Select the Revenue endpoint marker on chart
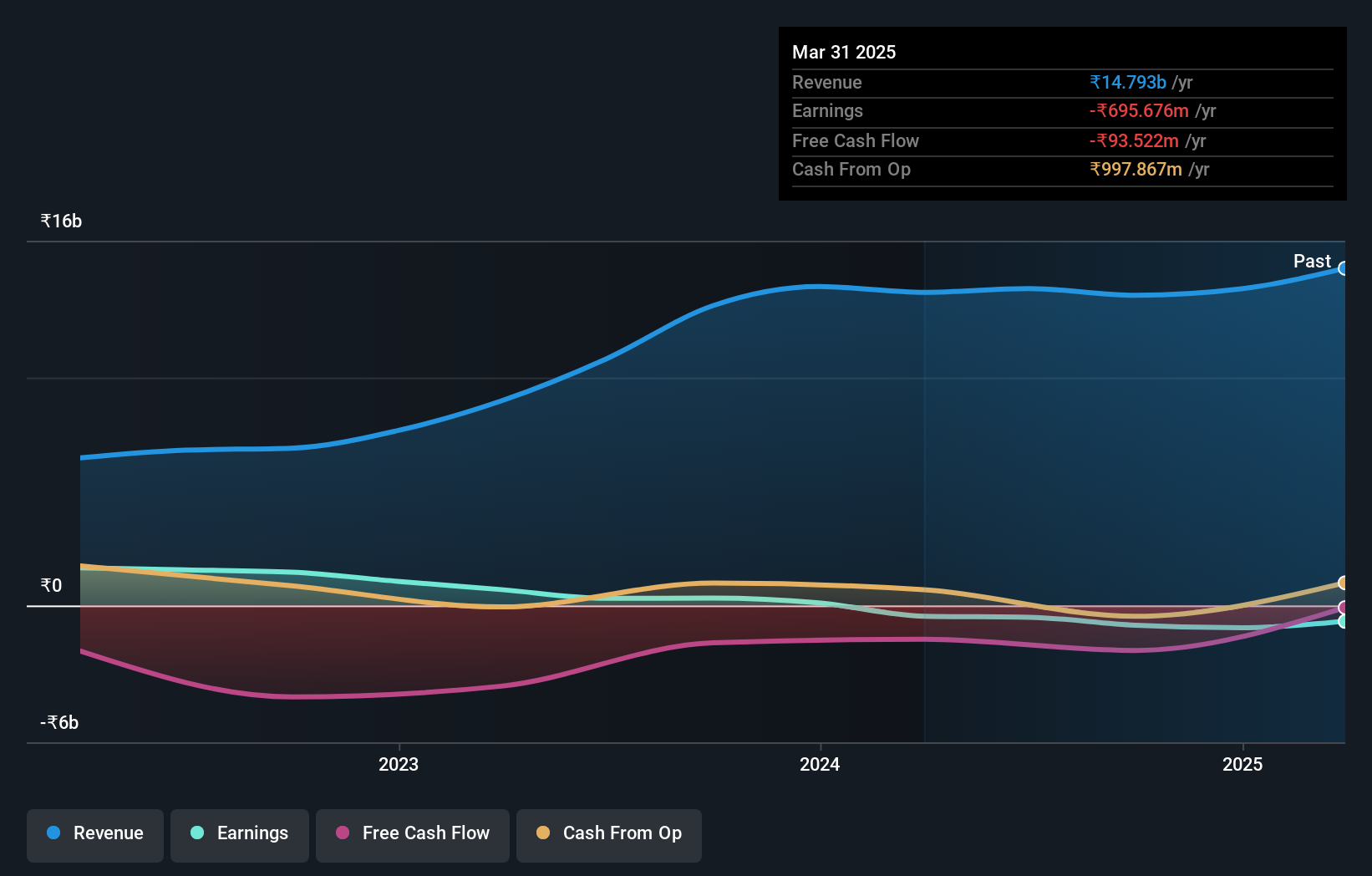 coord(1343,268)
